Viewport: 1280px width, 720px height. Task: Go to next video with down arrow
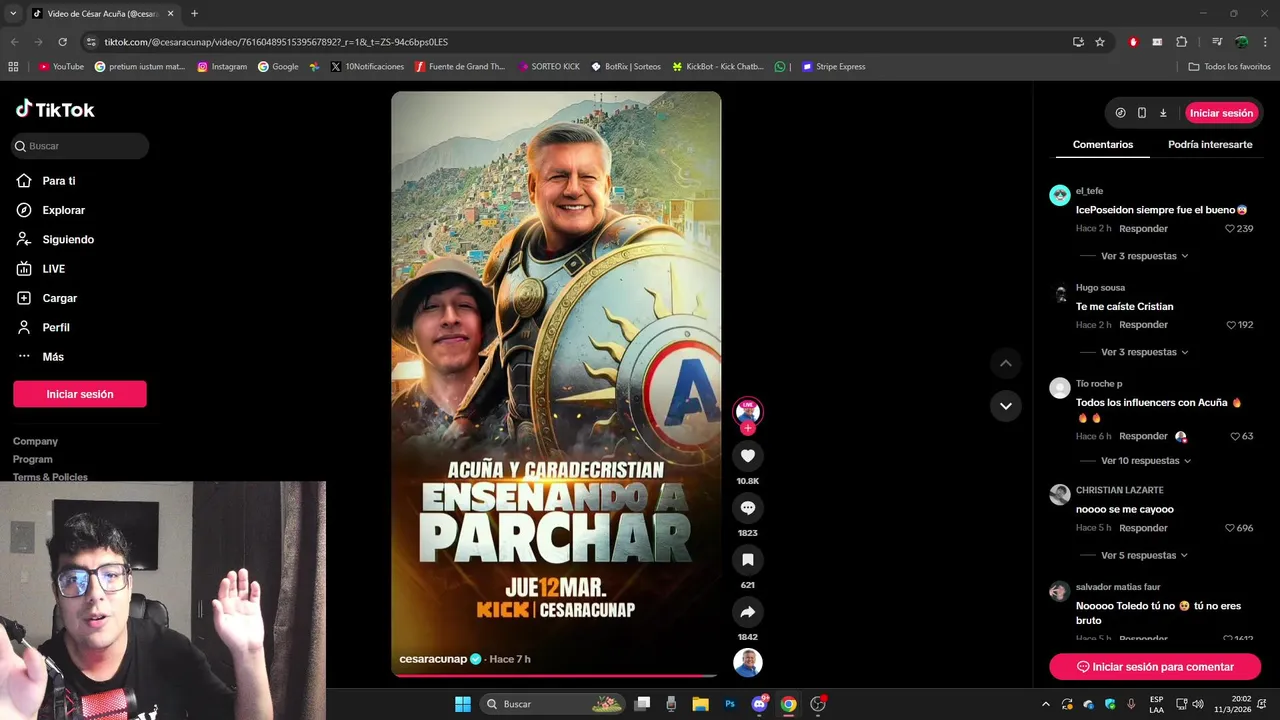point(1005,405)
